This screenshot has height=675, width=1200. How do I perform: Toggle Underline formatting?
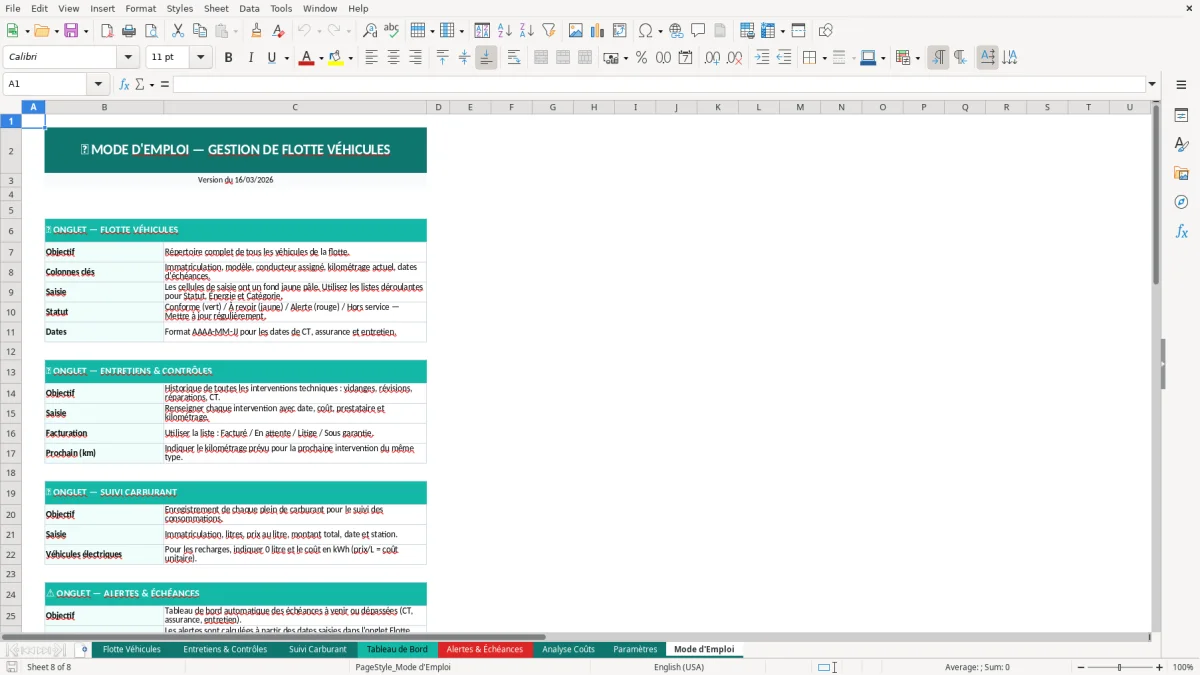[x=272, y=58]
